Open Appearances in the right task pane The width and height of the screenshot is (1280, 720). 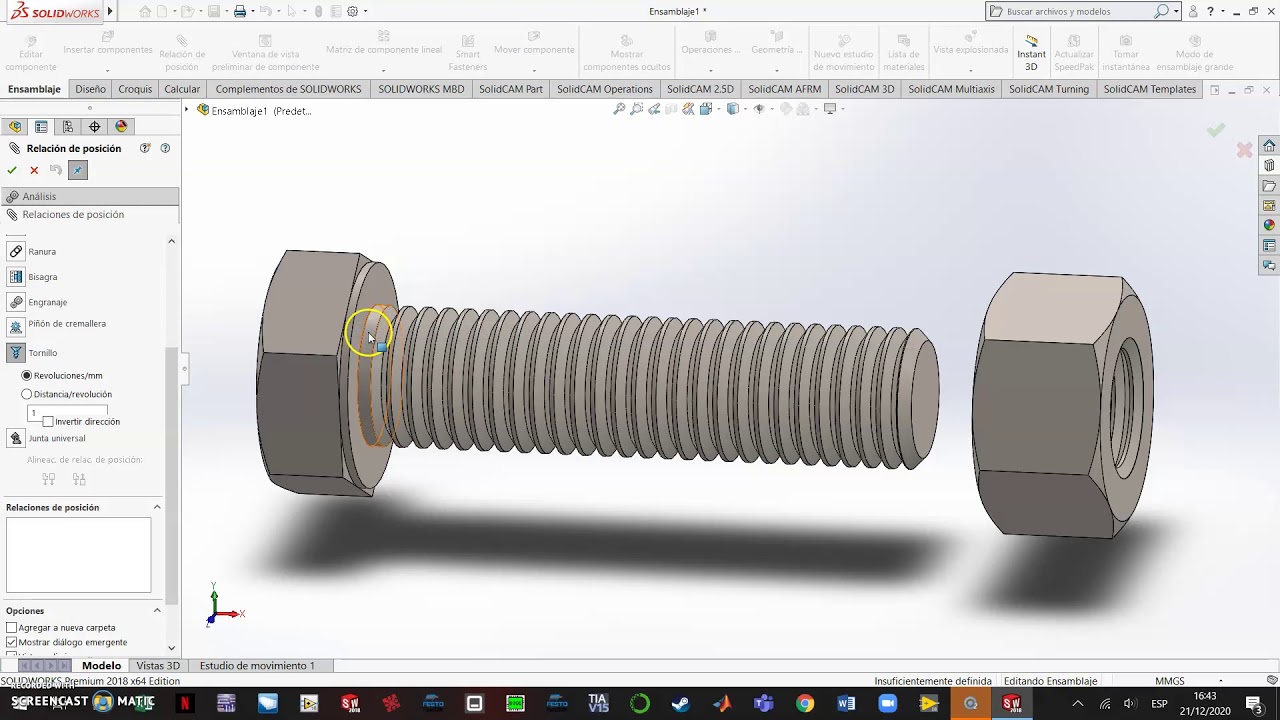[x=1269, y=226]
